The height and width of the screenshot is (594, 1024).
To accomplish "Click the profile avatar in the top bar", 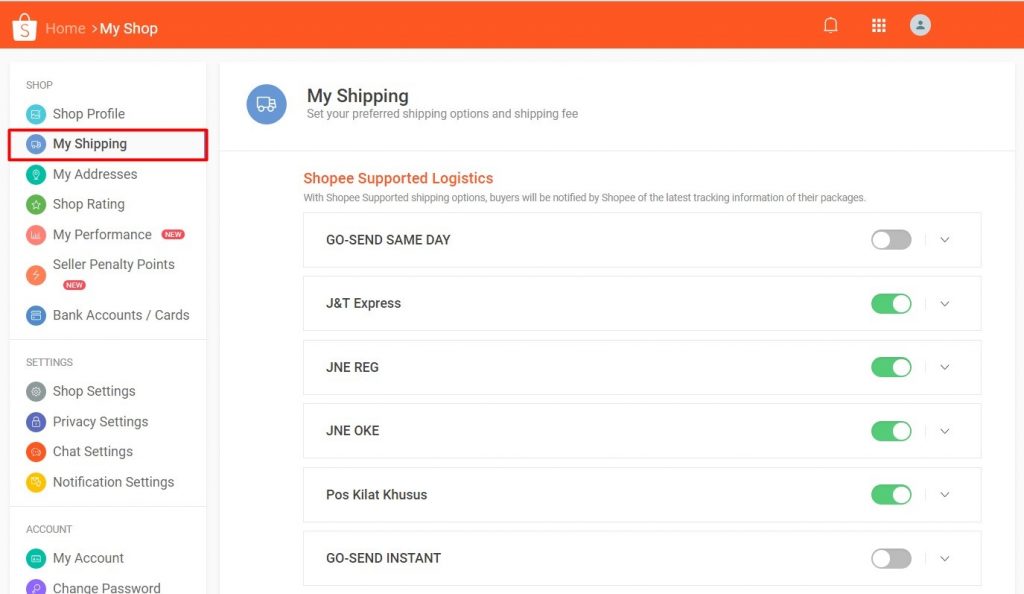I will pos(920,24).
